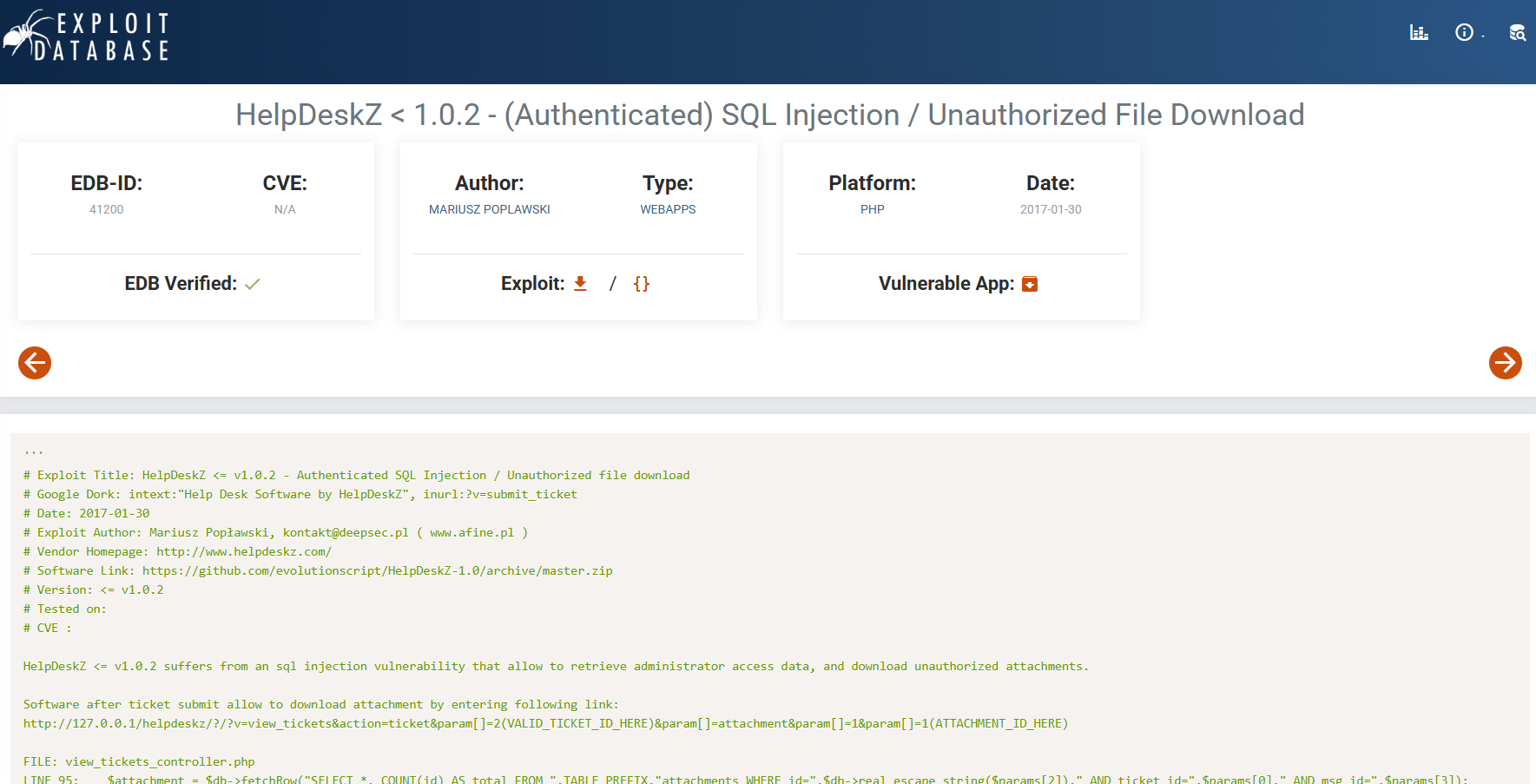The height and width of the screenshot is (784, 1536).
Task: Click the vulnerability description sentence
Action: pyautogui.click(x=556, y=666)
